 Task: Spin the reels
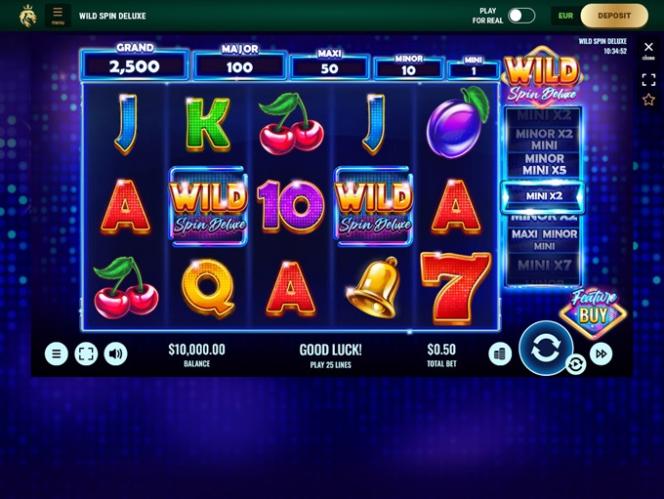tap(545, 349)
